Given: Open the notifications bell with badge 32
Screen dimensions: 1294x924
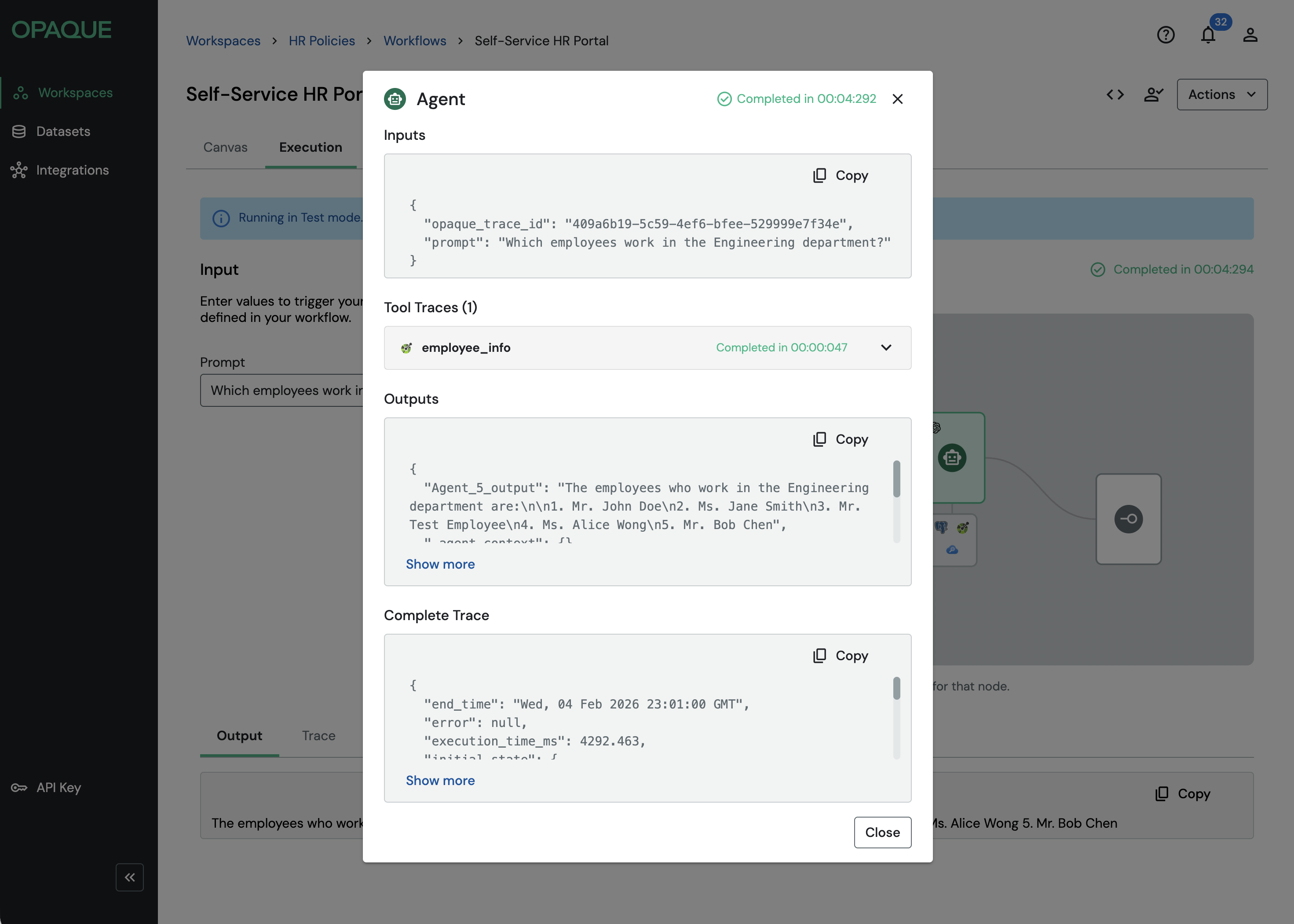Looking at the screenshot, I should pos(1208,35).
